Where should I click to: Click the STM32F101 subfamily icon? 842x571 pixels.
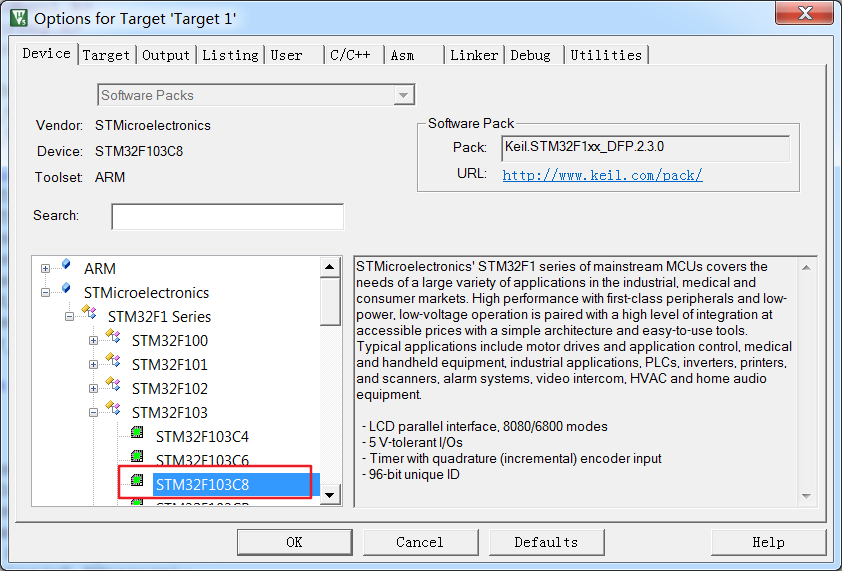pyautogui.click(x=113, y=360)
